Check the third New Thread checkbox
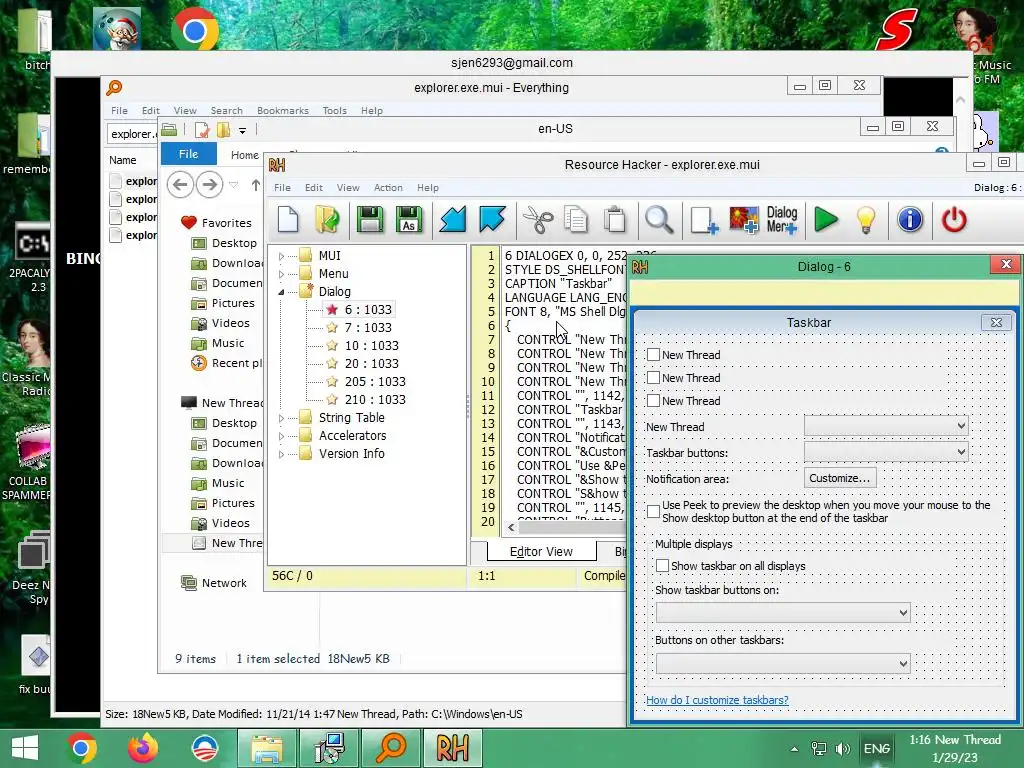Viewport: 1024px width, 768px height. 653,400
